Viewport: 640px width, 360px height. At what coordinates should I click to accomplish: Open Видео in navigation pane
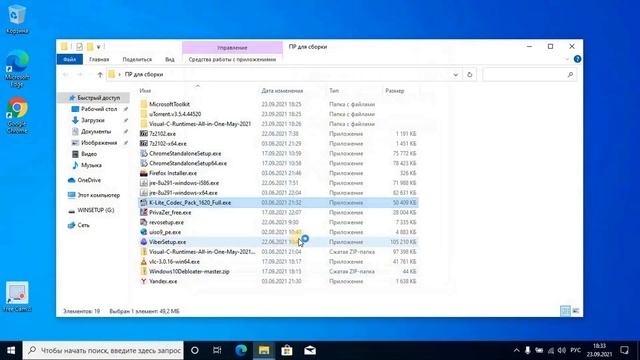click(x=89, y=154)
